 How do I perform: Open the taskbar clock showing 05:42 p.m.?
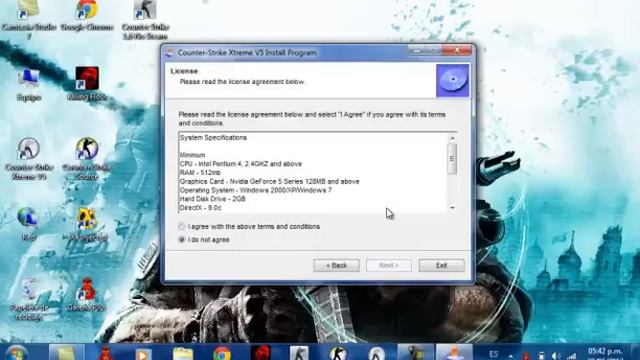[605, 354]
